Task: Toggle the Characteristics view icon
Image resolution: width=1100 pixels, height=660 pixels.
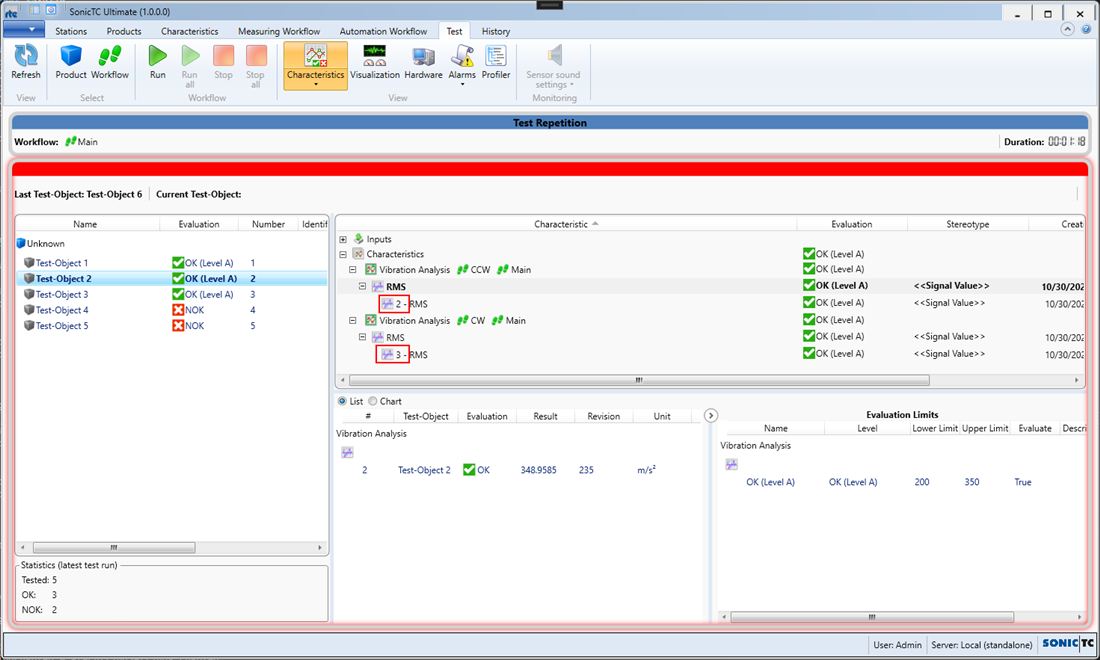Action: (316, 56)
